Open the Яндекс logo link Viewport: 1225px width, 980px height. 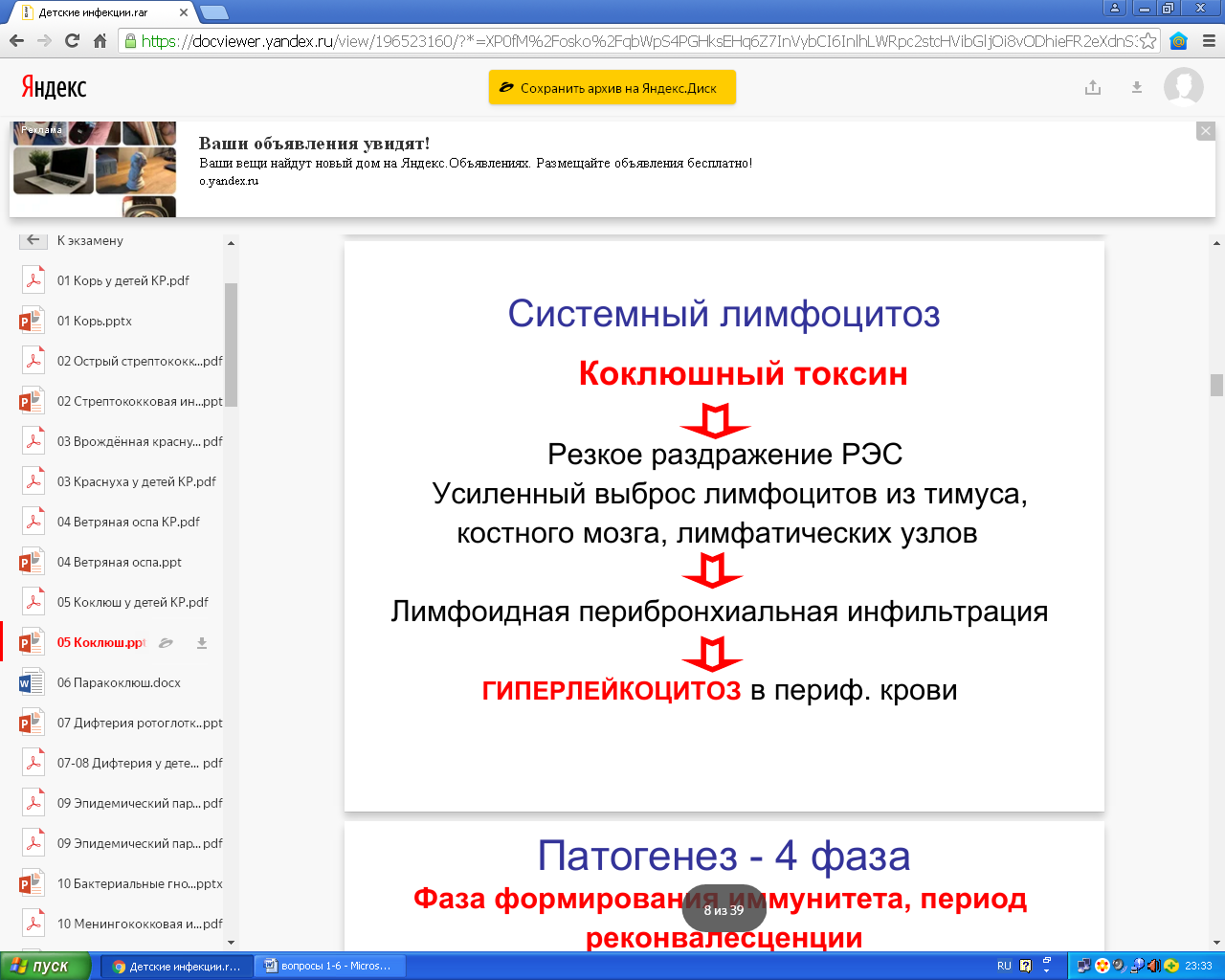click(54, 87)
